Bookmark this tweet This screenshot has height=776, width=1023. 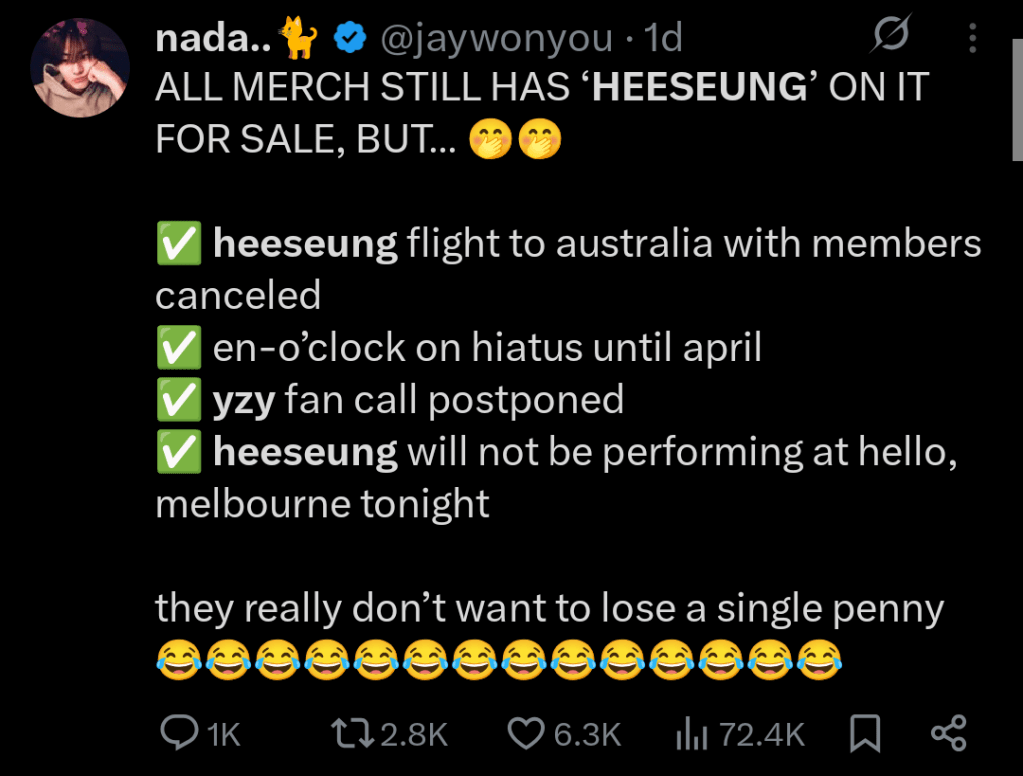coord(864,735)
